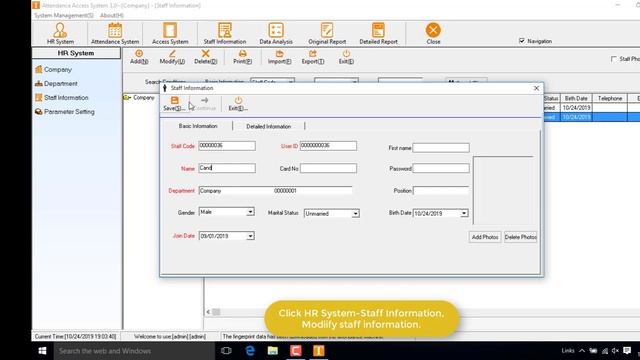The height and width of the screenshot is (360, 640).
Task: Switch to Detailed Information tab
Action: (x=269, y=127)
